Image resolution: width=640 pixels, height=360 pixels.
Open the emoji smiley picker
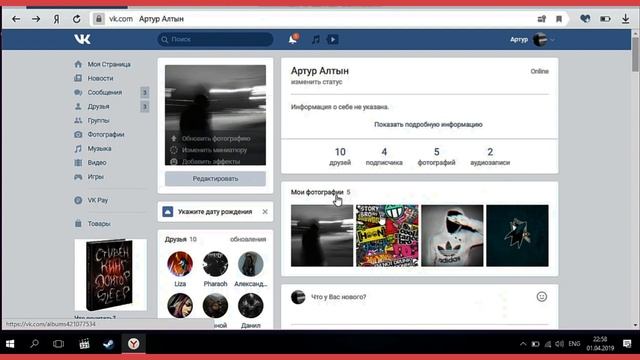click(542, 297)
